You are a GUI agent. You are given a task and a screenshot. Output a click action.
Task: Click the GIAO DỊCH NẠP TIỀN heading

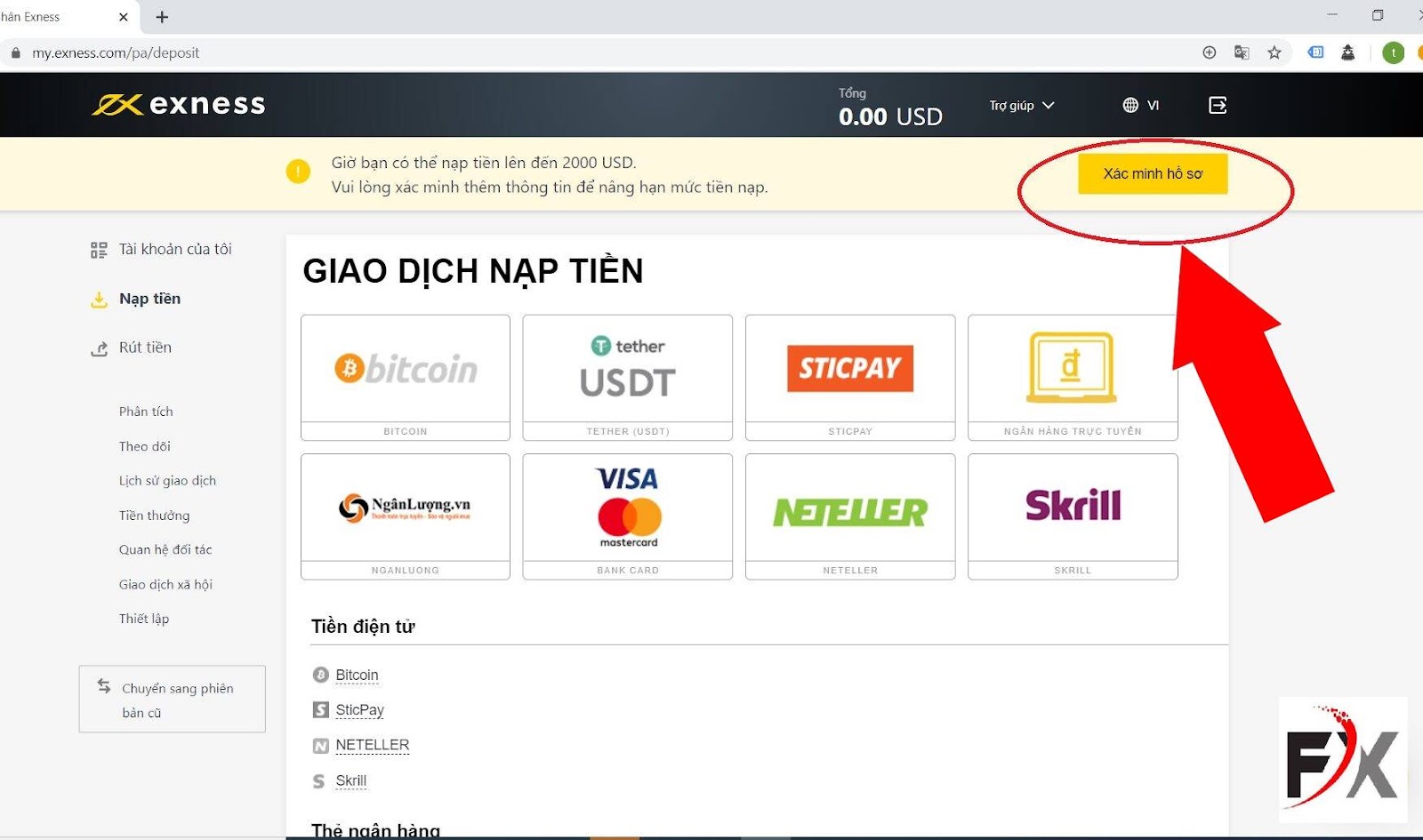[472, 271]
